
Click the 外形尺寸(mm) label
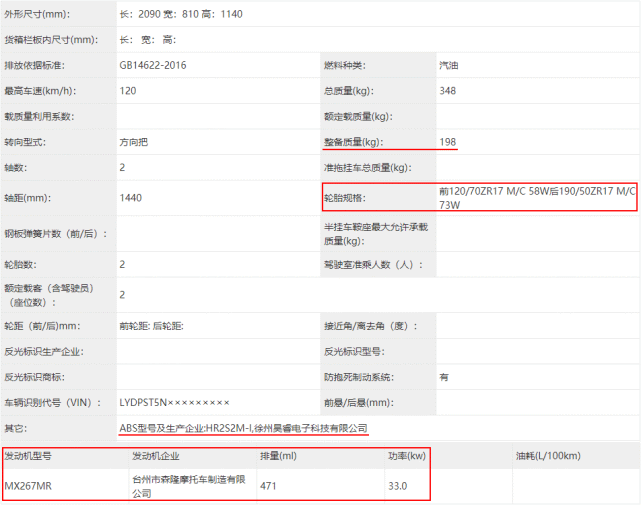click(x=37, y=14)
